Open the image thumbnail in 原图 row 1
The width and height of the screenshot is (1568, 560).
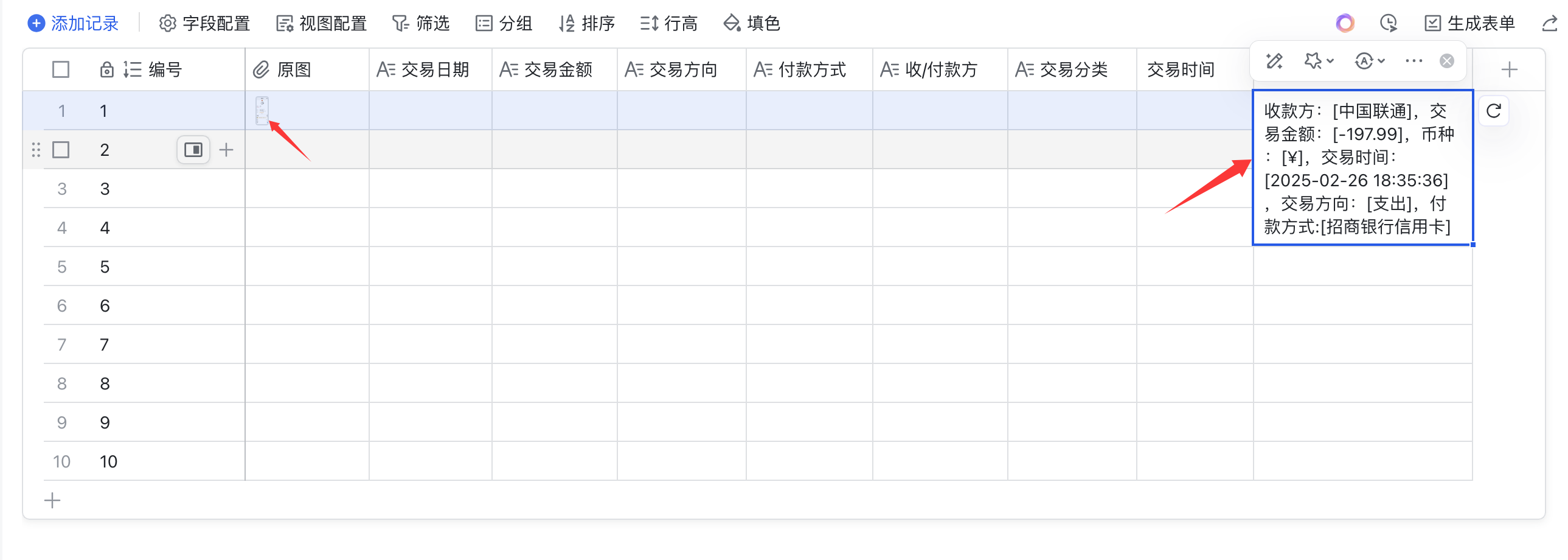click(262, 110)
